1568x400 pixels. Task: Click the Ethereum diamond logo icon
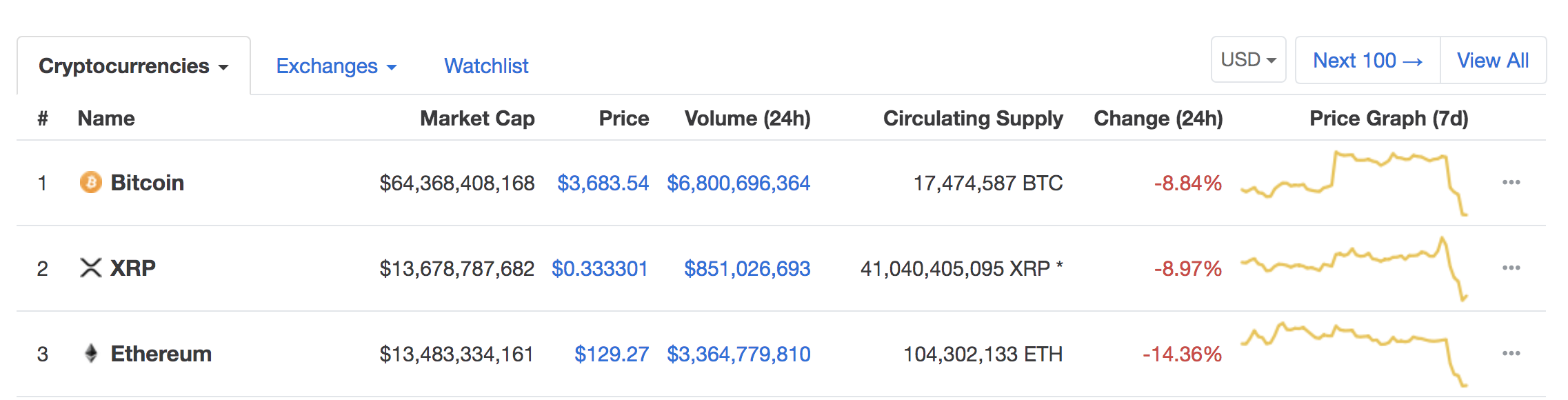click(90, 353)
